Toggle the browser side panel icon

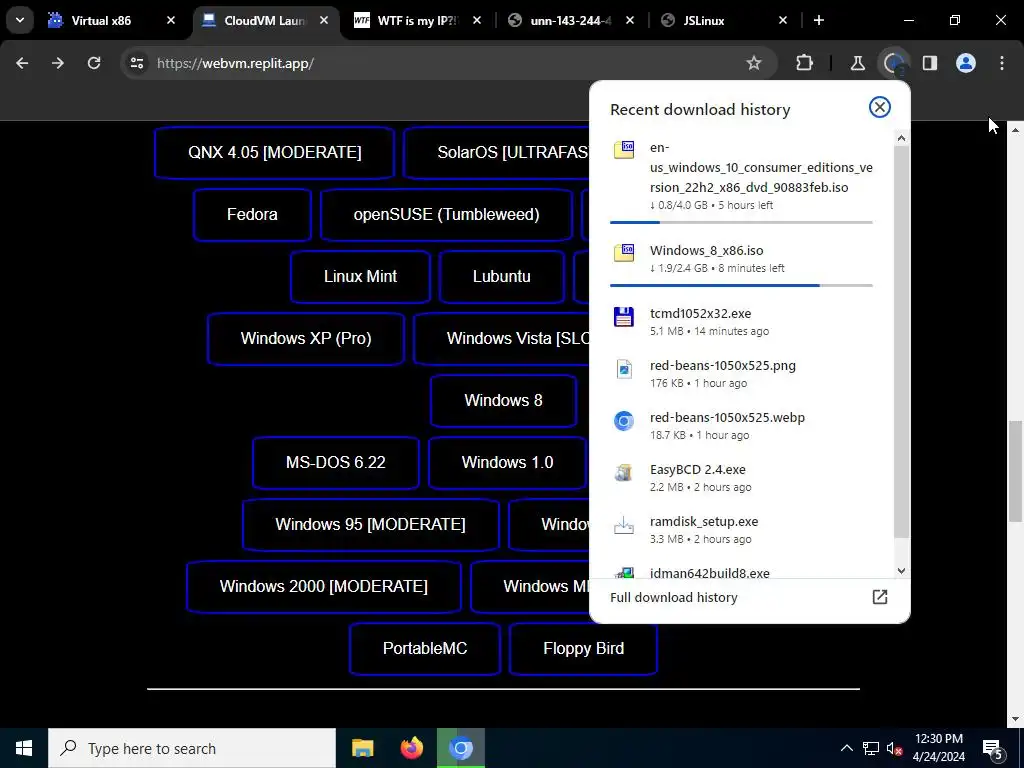(x=930, y=63)
